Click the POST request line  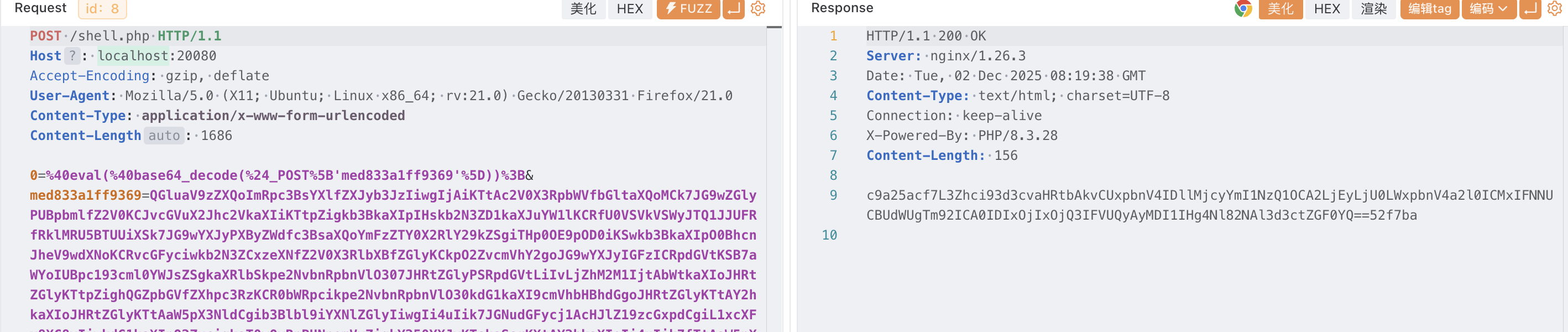tap(126, 36)
